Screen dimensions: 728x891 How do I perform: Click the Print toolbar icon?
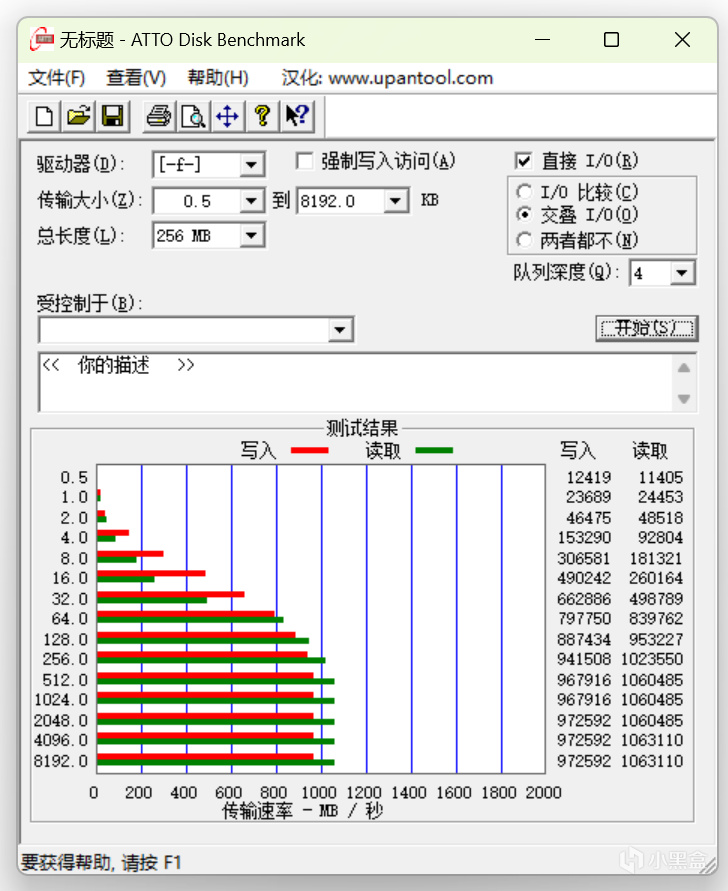[159, 116]
